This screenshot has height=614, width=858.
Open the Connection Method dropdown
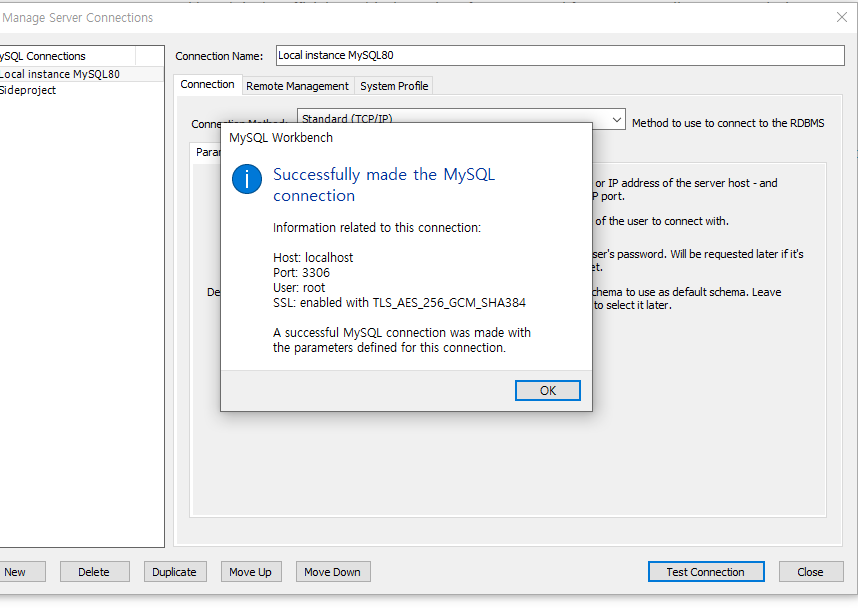click(617, 119)
